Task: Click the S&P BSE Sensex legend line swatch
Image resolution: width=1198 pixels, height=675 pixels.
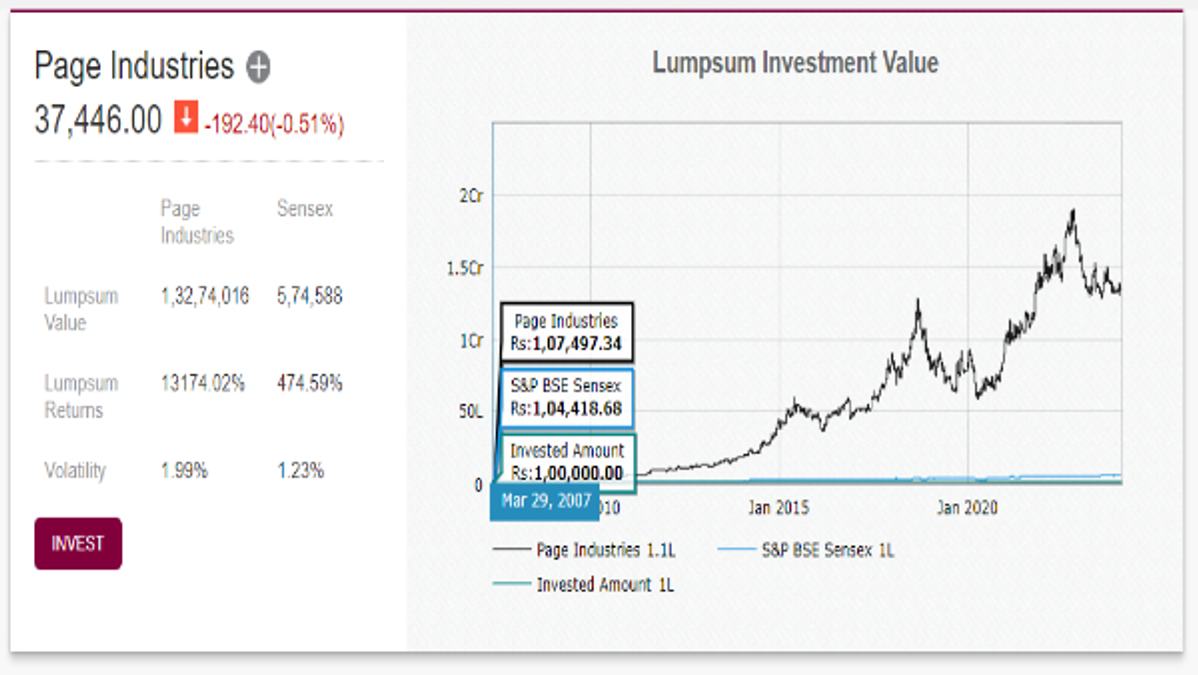Action: click(736, 550)
